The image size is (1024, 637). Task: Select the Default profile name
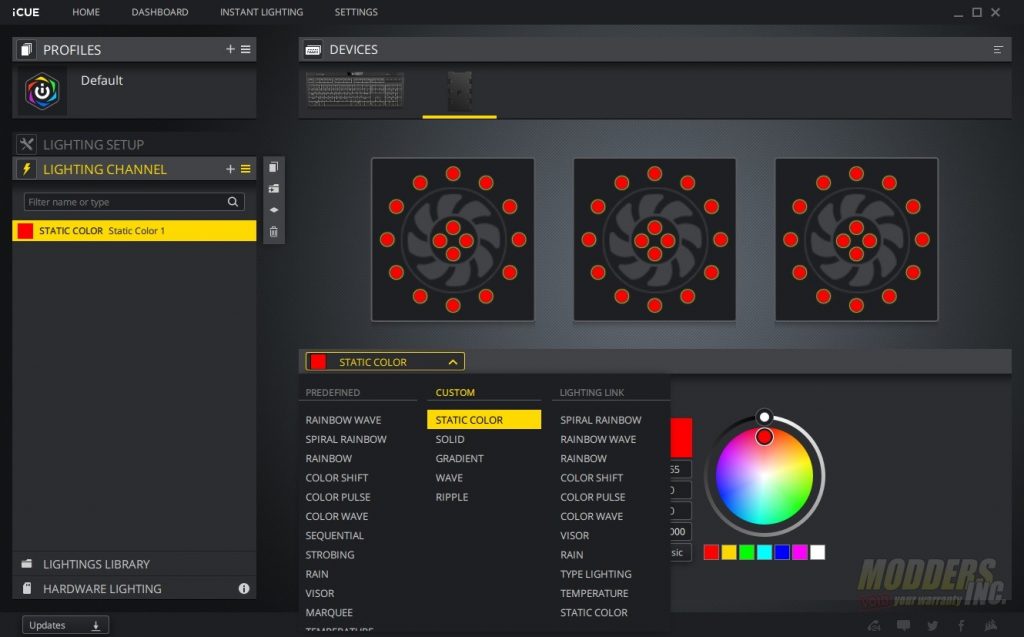coord(102,80)
